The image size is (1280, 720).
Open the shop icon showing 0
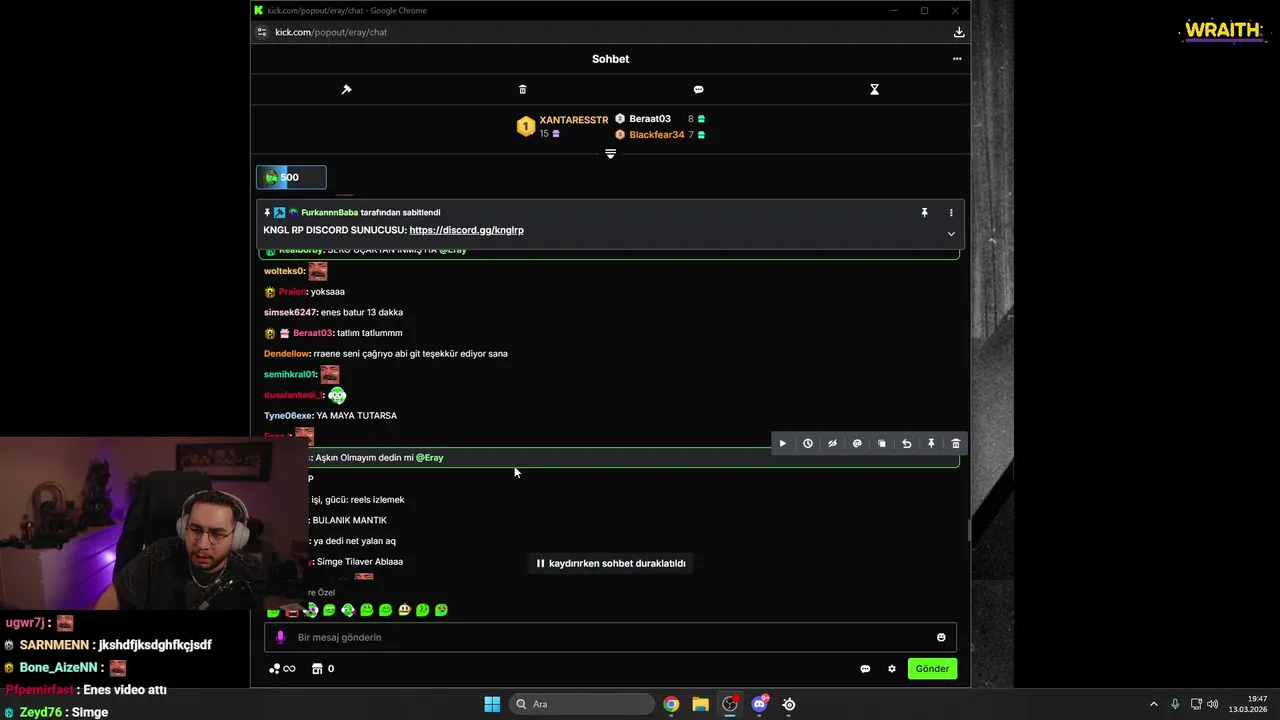click(x=323, y=669)
